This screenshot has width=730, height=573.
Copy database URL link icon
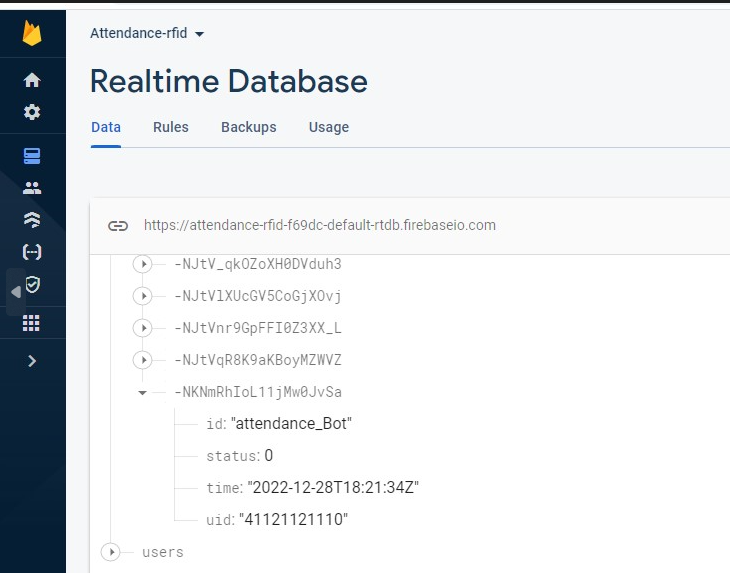tap(118, 226)
